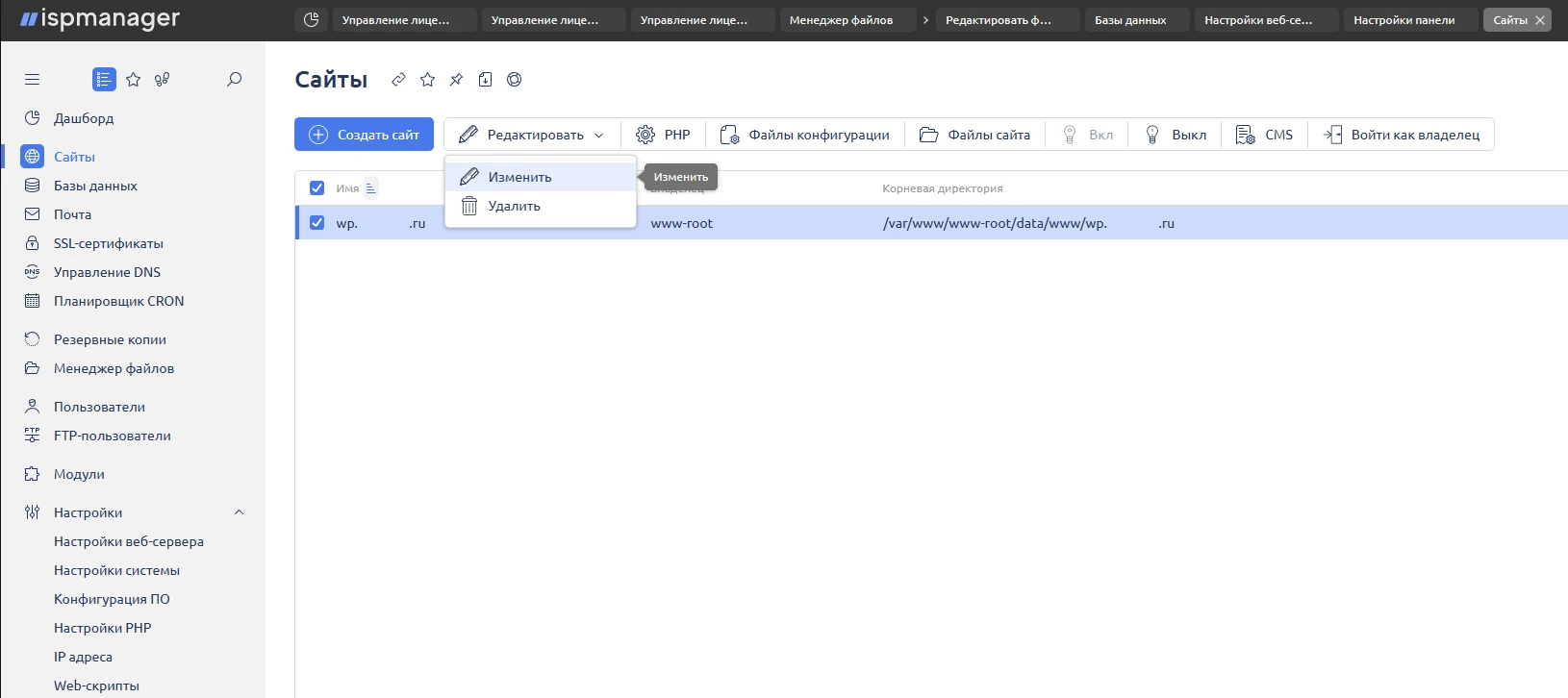Close the Сайты tab with X
The width and height of the screenshot is (1568, 698).
(1539, 20)
